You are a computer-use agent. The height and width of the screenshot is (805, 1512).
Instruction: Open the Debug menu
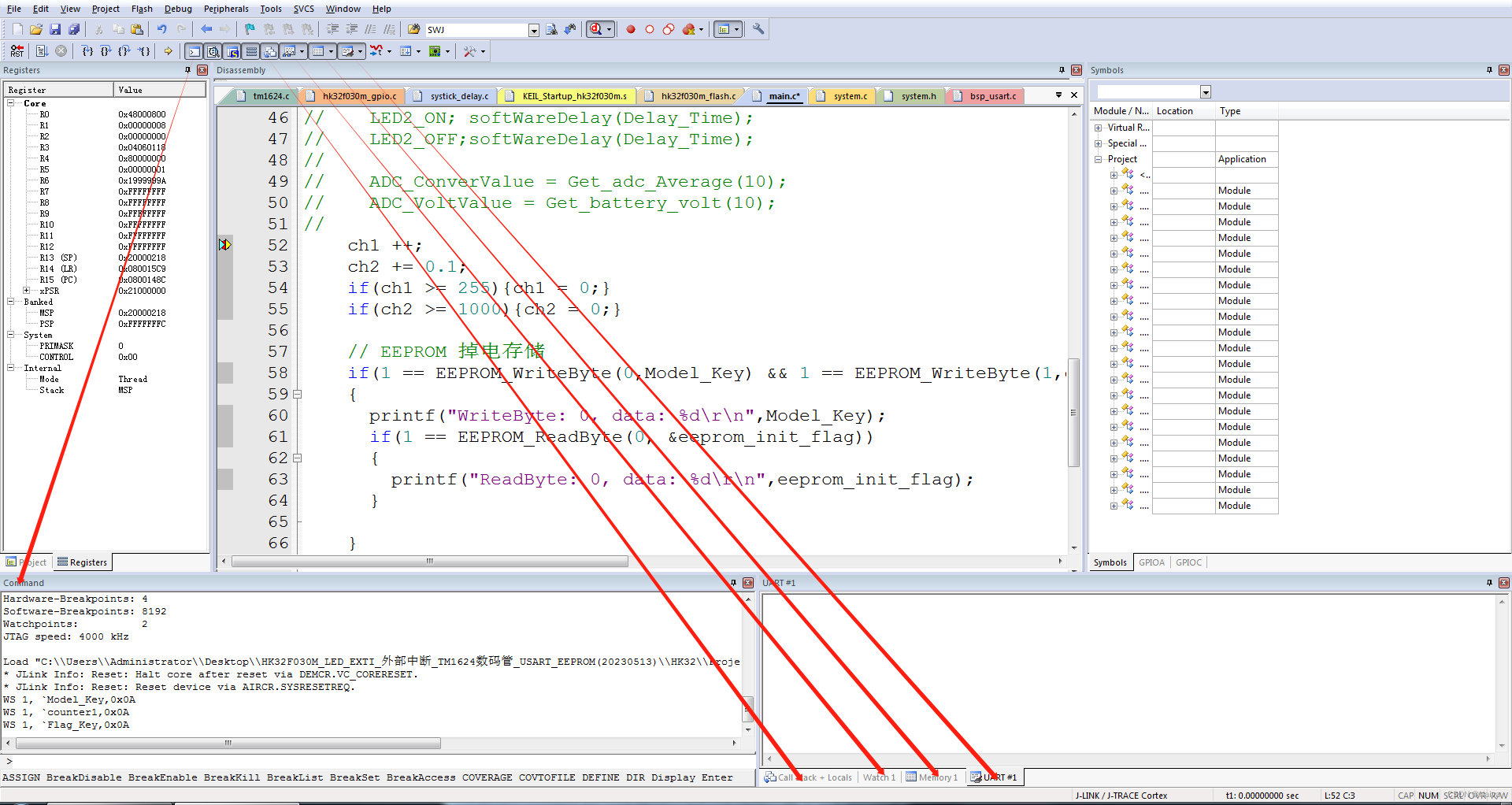[178, 9]
